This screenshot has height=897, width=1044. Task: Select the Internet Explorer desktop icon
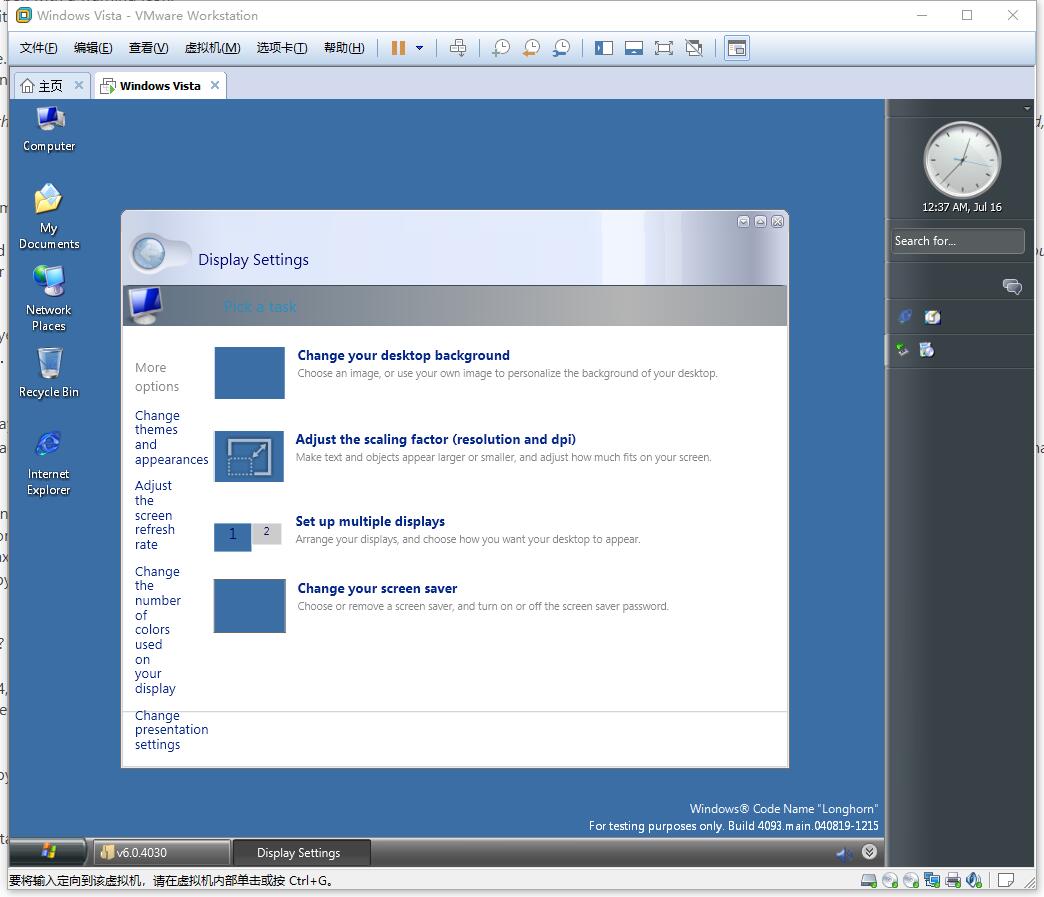click(x=49, y=463)
